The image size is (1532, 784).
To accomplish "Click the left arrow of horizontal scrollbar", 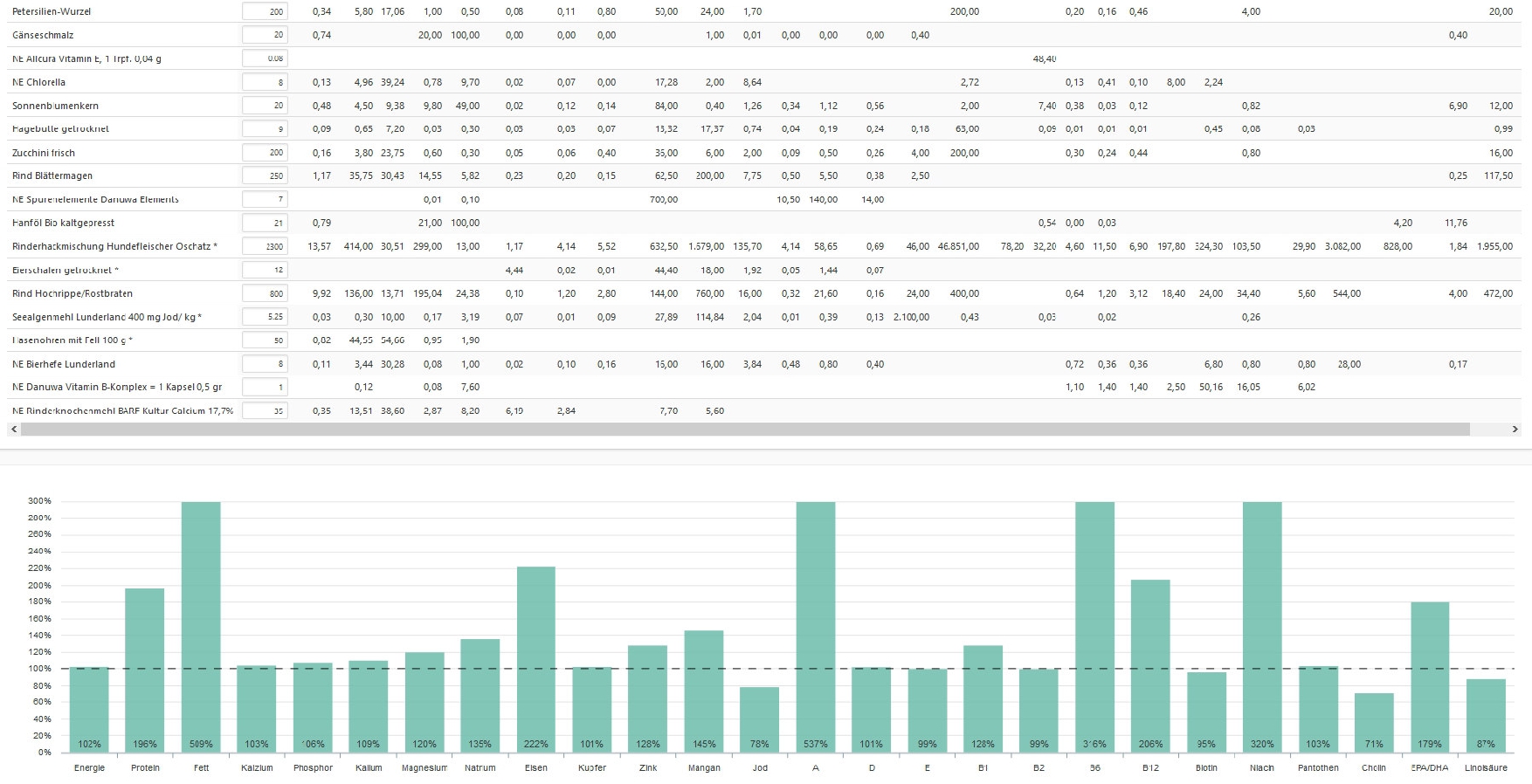I will pyautogui.click(x=13, y=430).
